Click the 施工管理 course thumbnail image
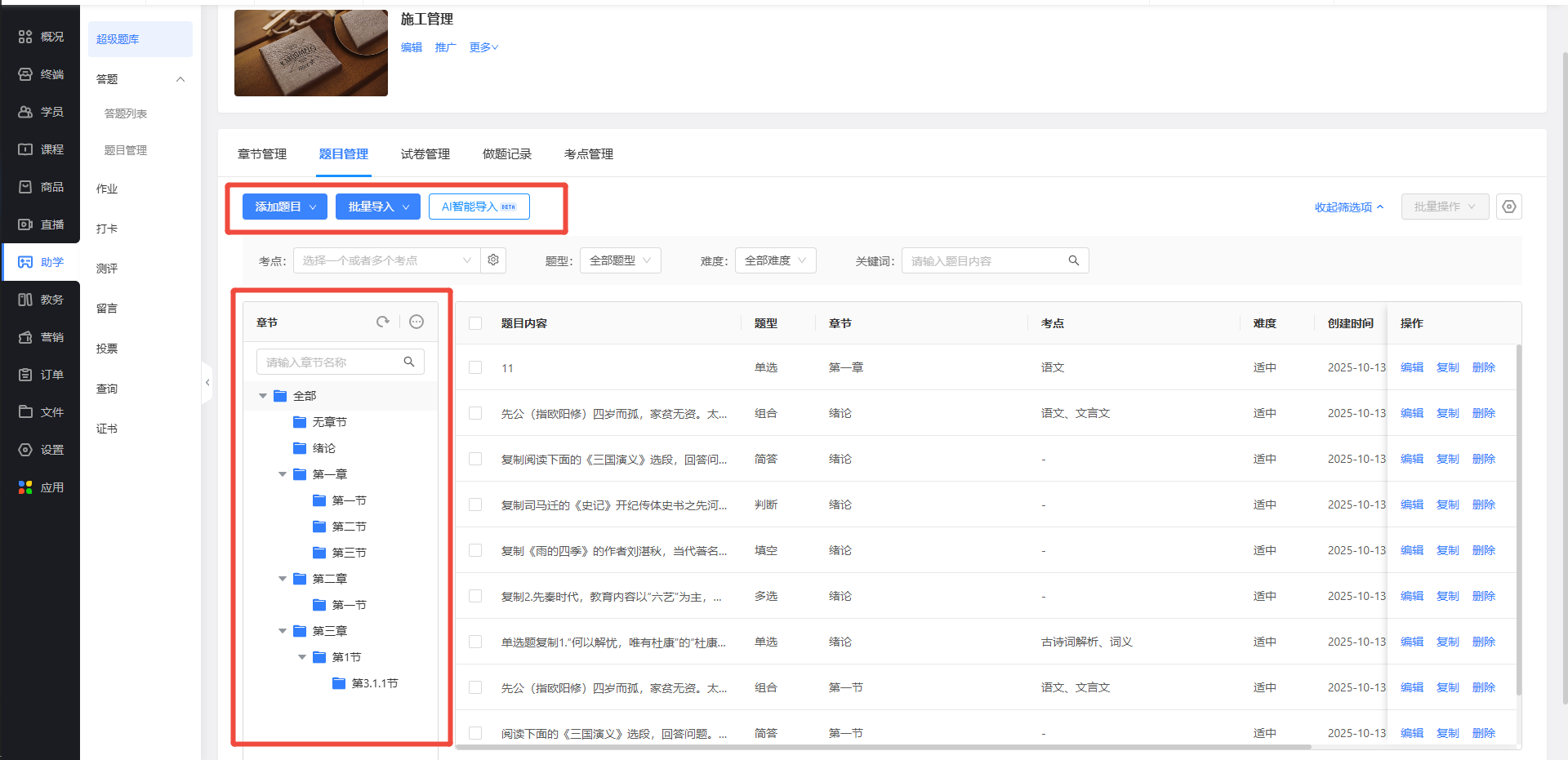This screenshot has width=1568, height=760. pos(310,53)
